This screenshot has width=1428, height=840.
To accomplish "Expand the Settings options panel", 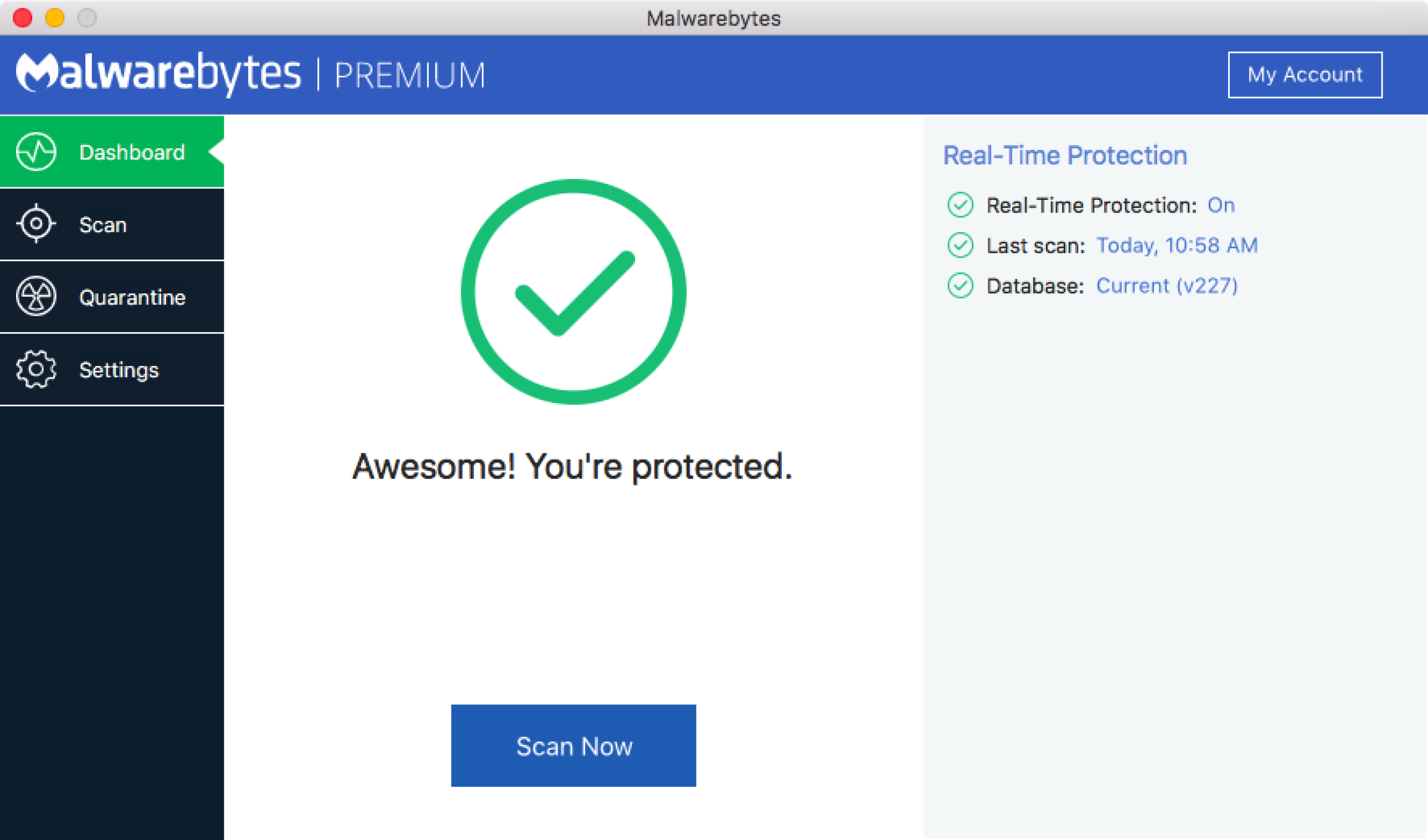I will click(x=114, y=369).
